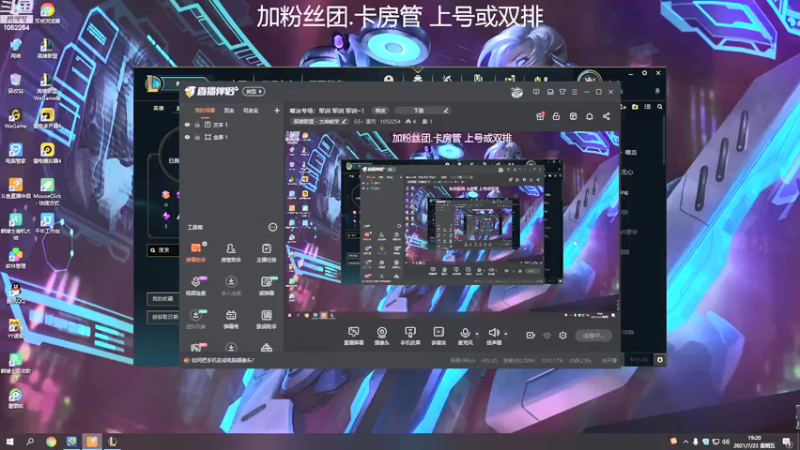Expand microphone options arrow
800x450 pixels.
477,334
